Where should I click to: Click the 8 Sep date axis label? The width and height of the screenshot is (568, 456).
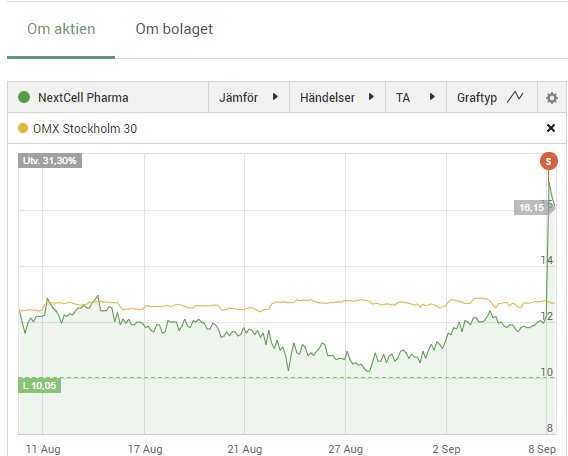click(542, 449)
